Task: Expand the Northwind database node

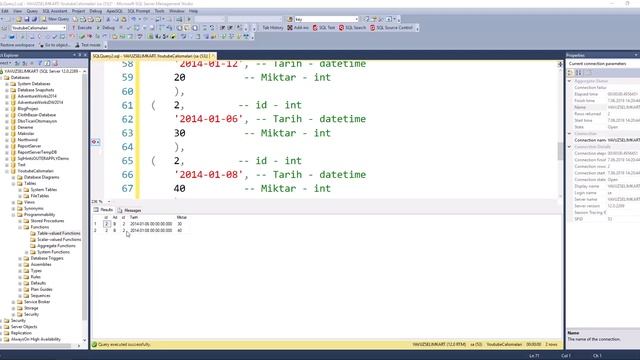Action: (7, 140)
